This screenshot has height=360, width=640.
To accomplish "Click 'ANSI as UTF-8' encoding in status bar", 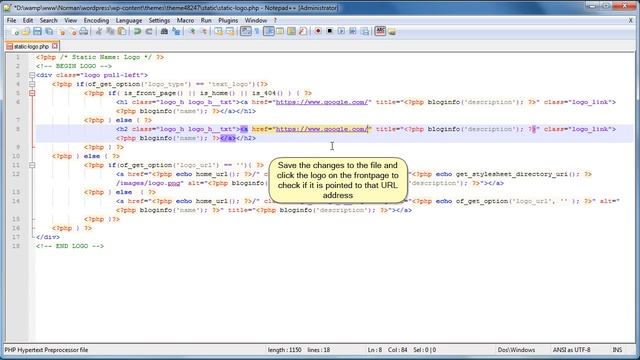I will (571, 350).
